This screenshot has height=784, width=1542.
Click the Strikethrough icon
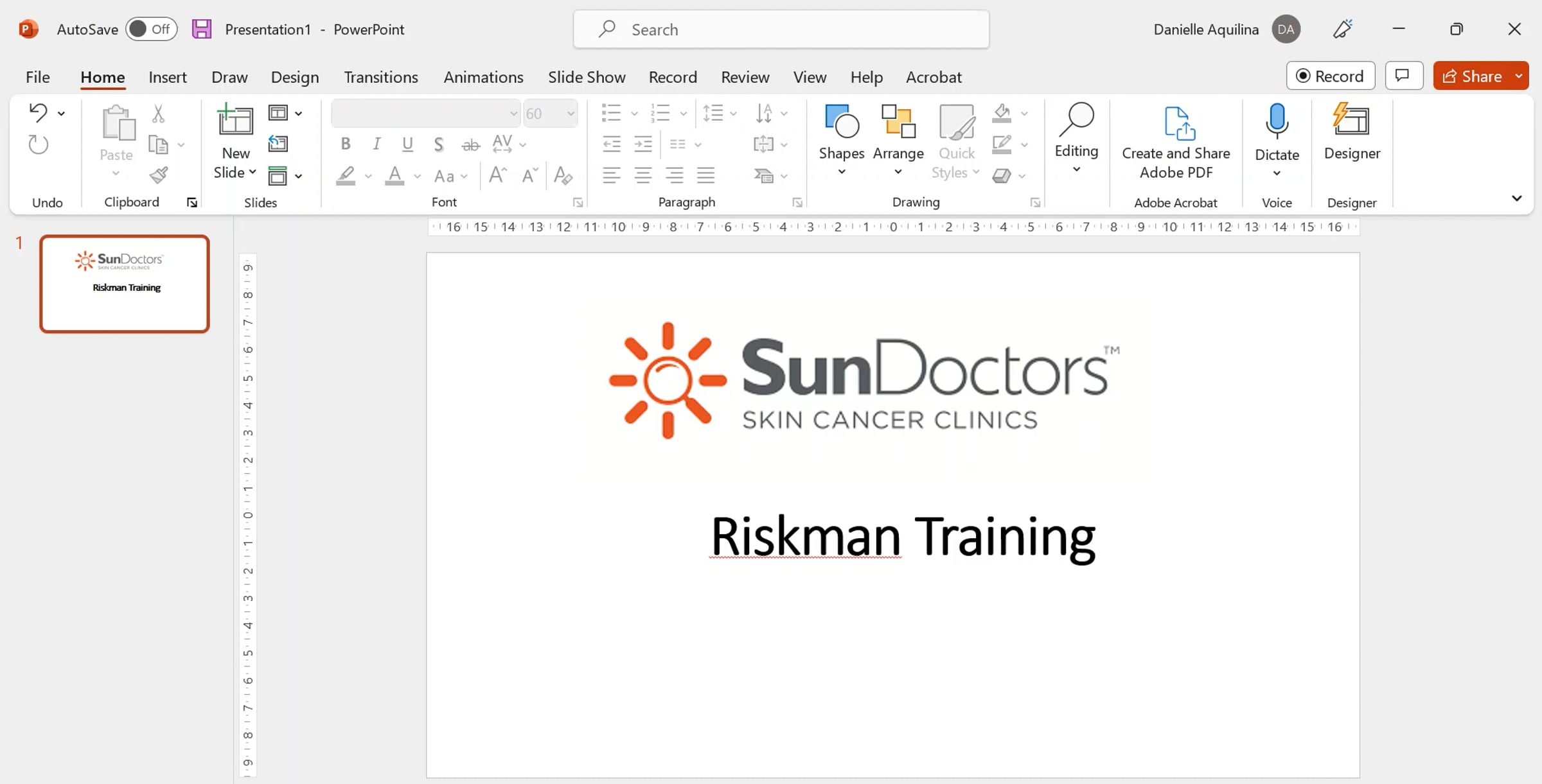(471, 144)
